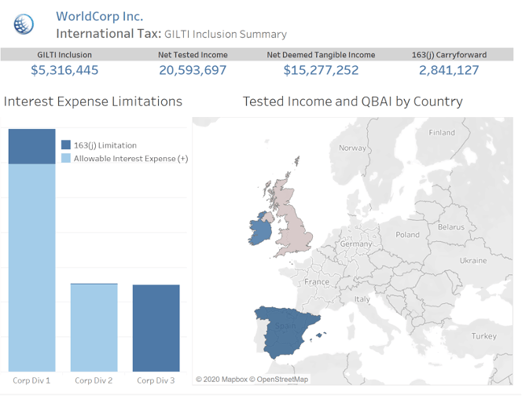522x396 pixels.
Task: Select the Corp Div 3 dark blue bar
Action: click(x=156, y=328)
